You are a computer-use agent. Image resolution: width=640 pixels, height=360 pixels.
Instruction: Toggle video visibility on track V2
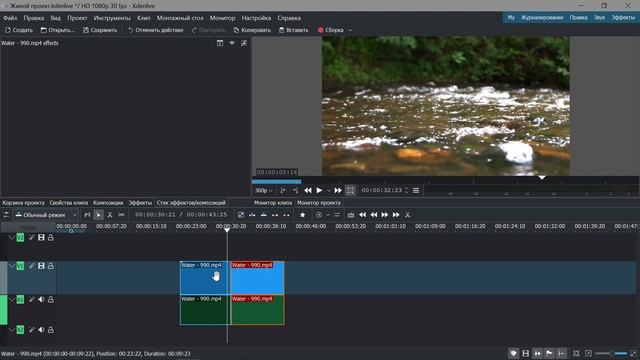[x=41, y=237]
